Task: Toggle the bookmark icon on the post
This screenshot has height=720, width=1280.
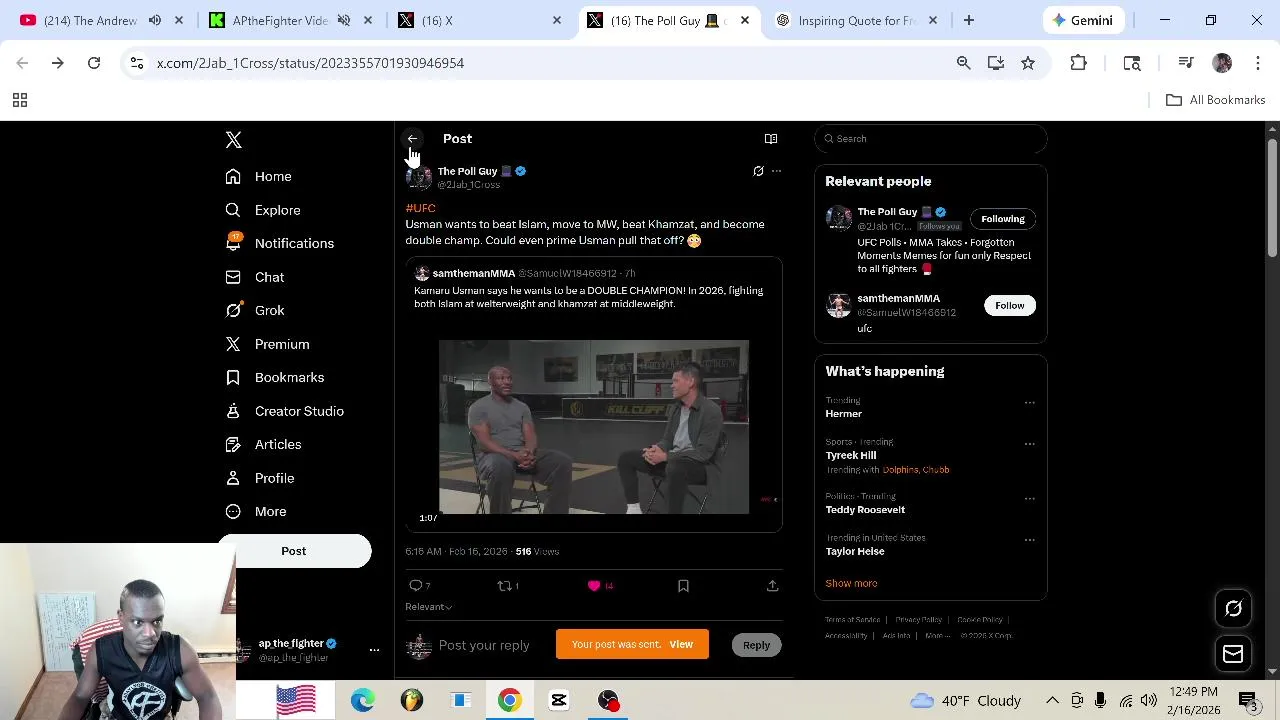Action: point(683,586)
